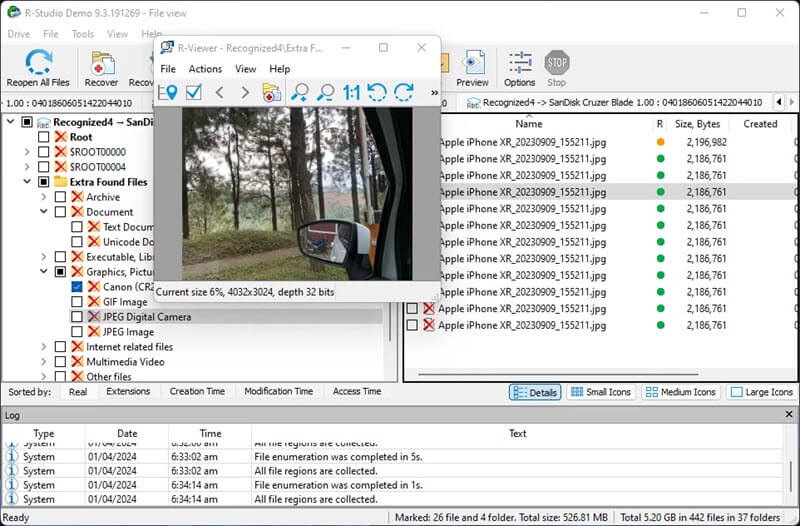Expand the Archive node
This screenshot has height=526, width=800.
pyautogui.click(x=44, y=197)
